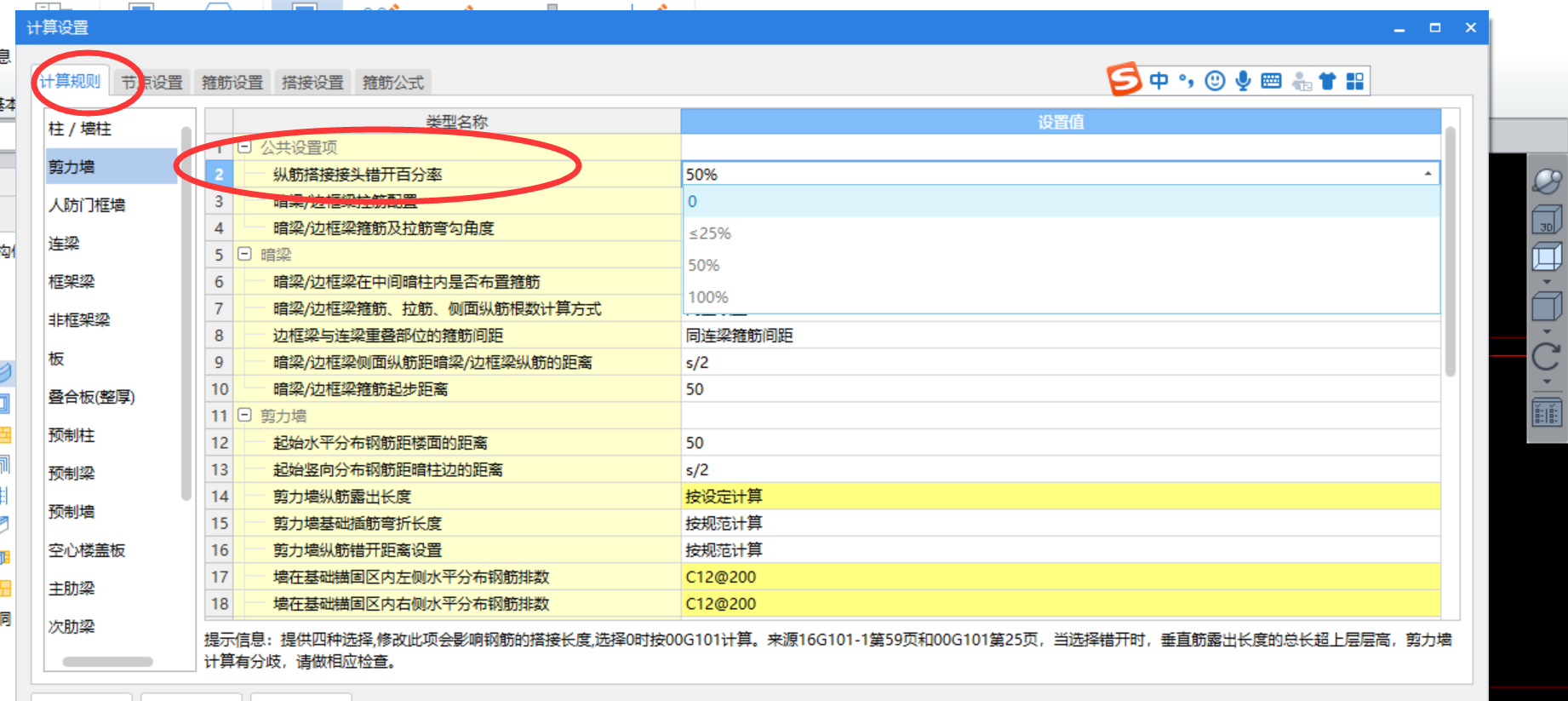The width and height of the screenshot is (1568, 701).
Task: Collapse the 暗梁 group
Action: (245, 254)
